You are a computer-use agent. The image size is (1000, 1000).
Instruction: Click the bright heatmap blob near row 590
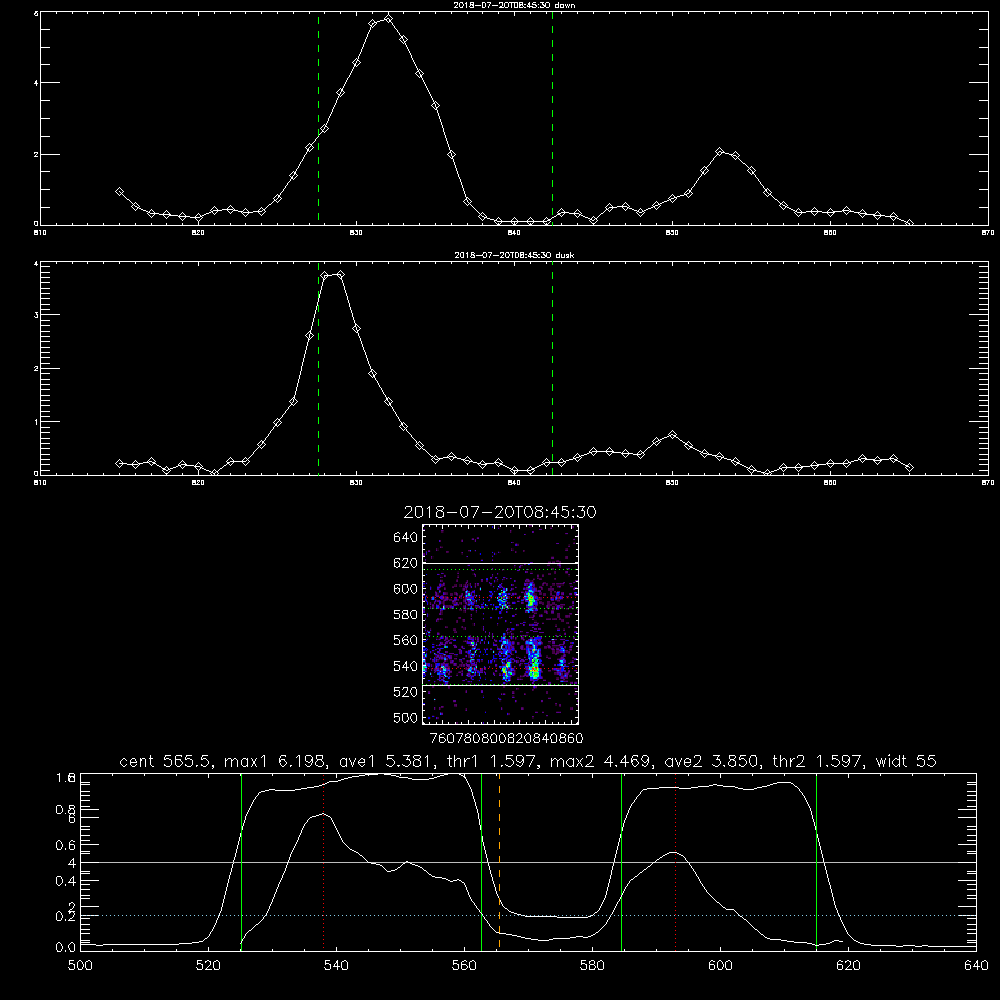point(529,598)
